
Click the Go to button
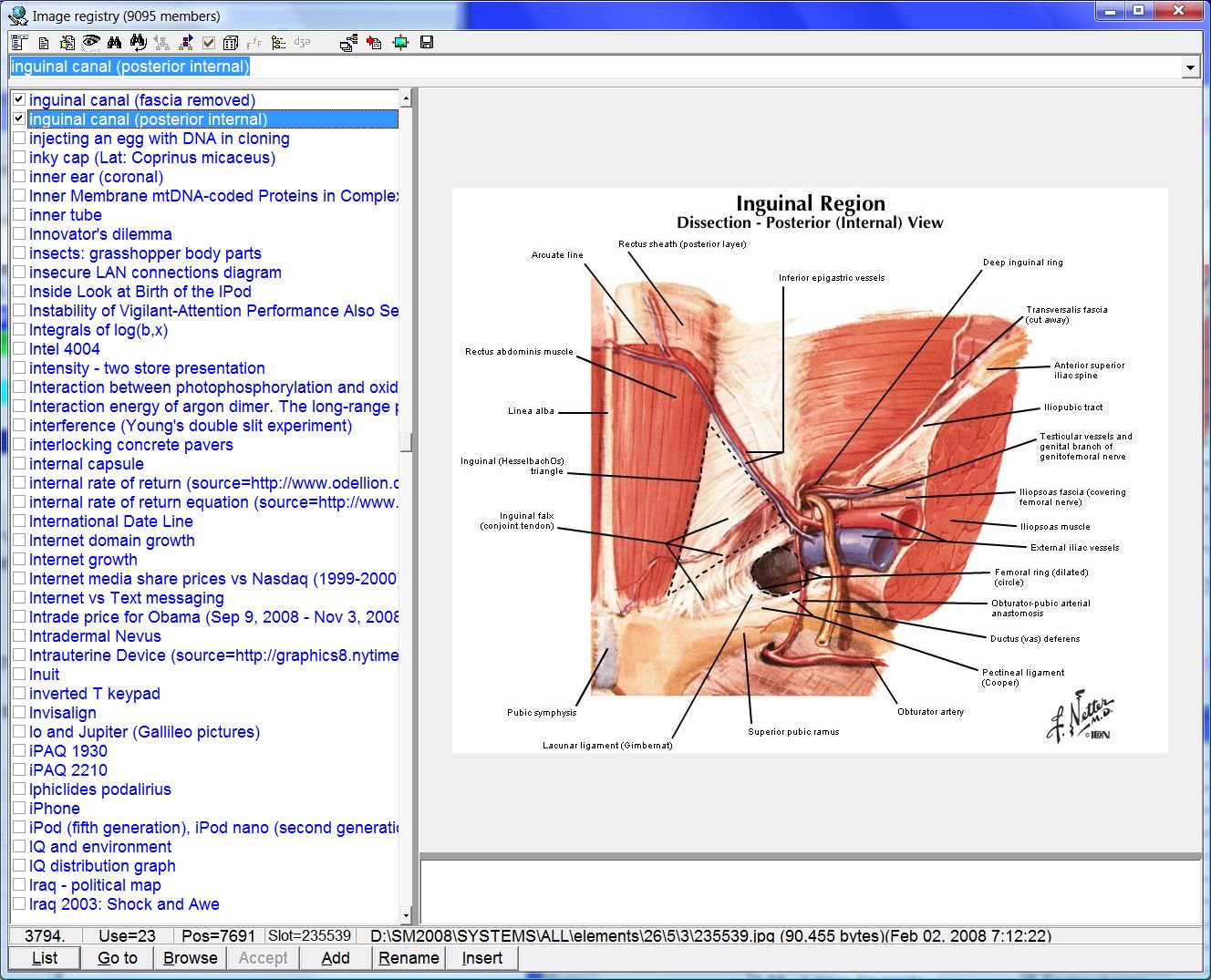[x=117, y=958]
